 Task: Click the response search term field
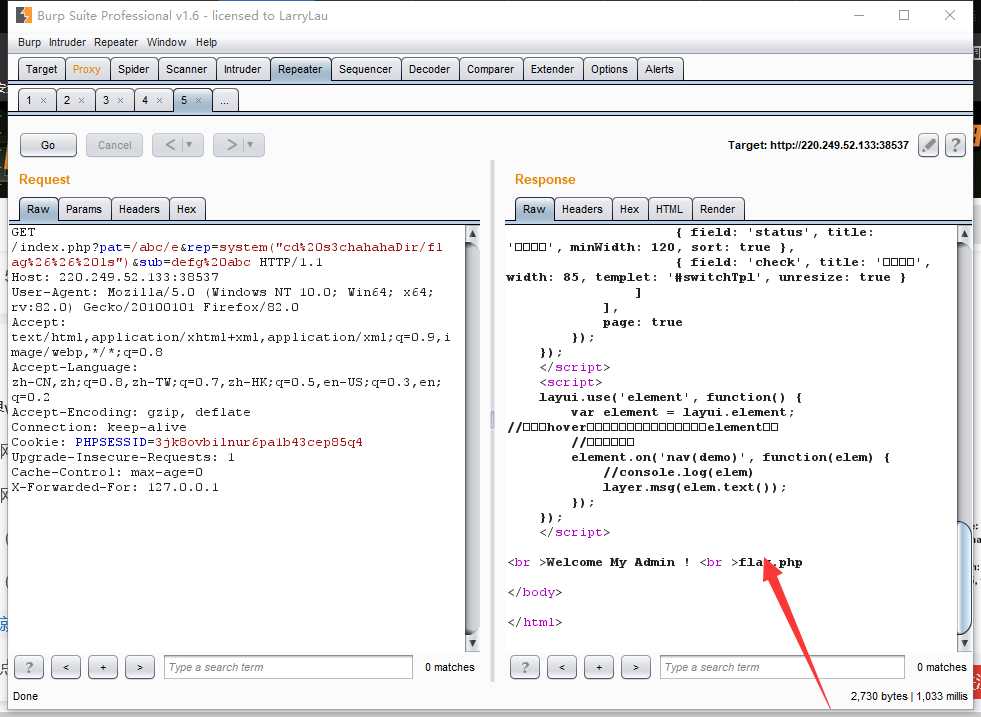(x=783, y=667)
